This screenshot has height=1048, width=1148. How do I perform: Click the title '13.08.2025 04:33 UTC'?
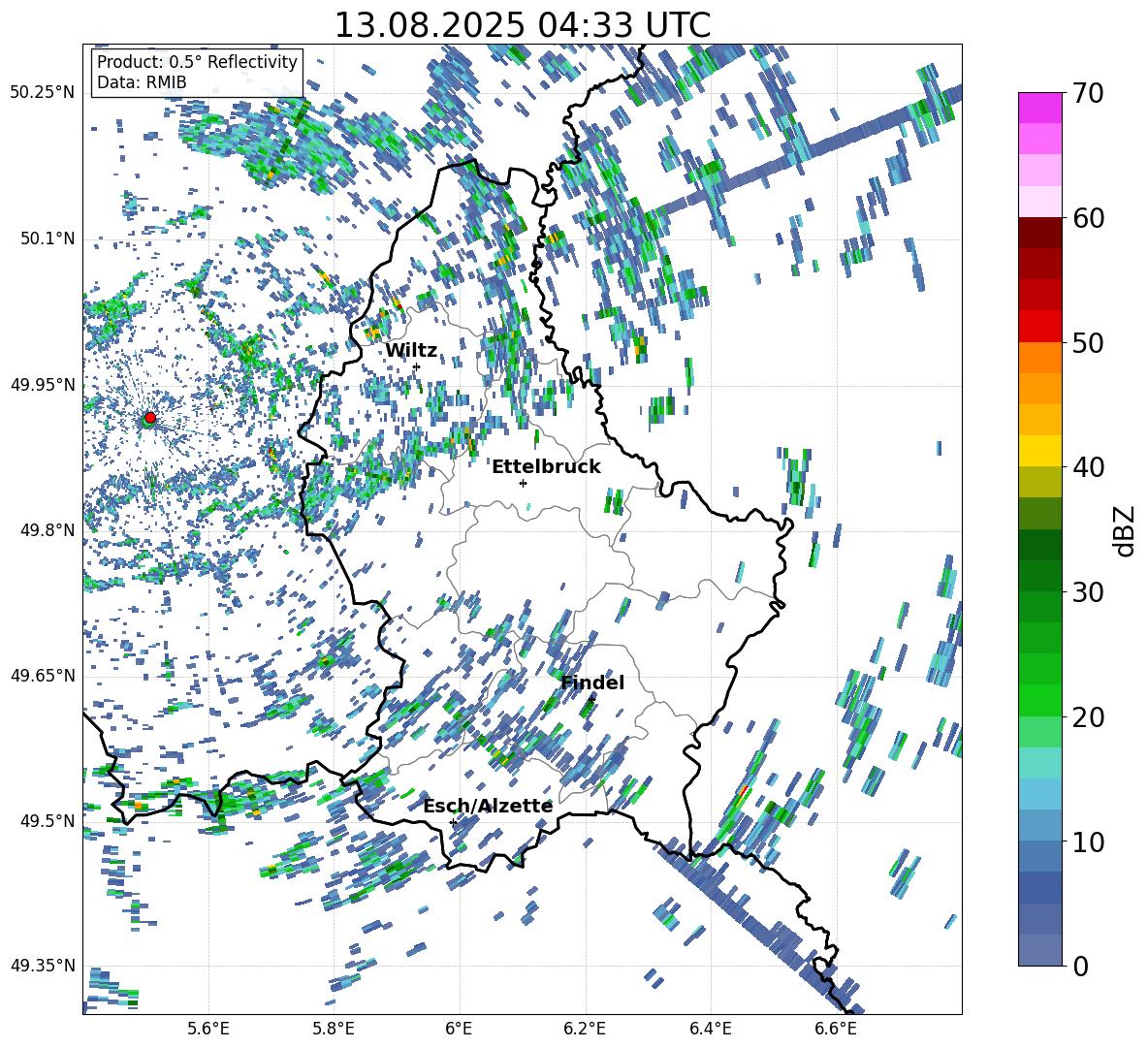pyautogui.click(x=522, y=25)
